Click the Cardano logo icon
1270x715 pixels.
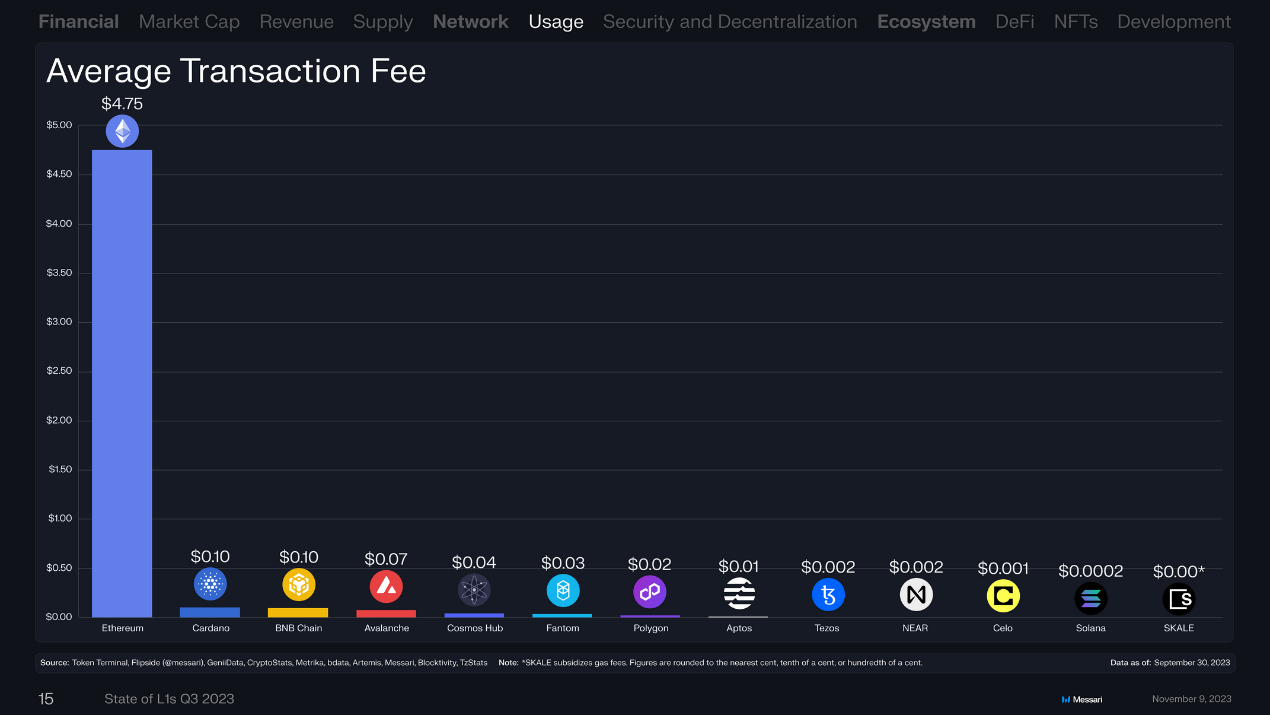(210, 584)
